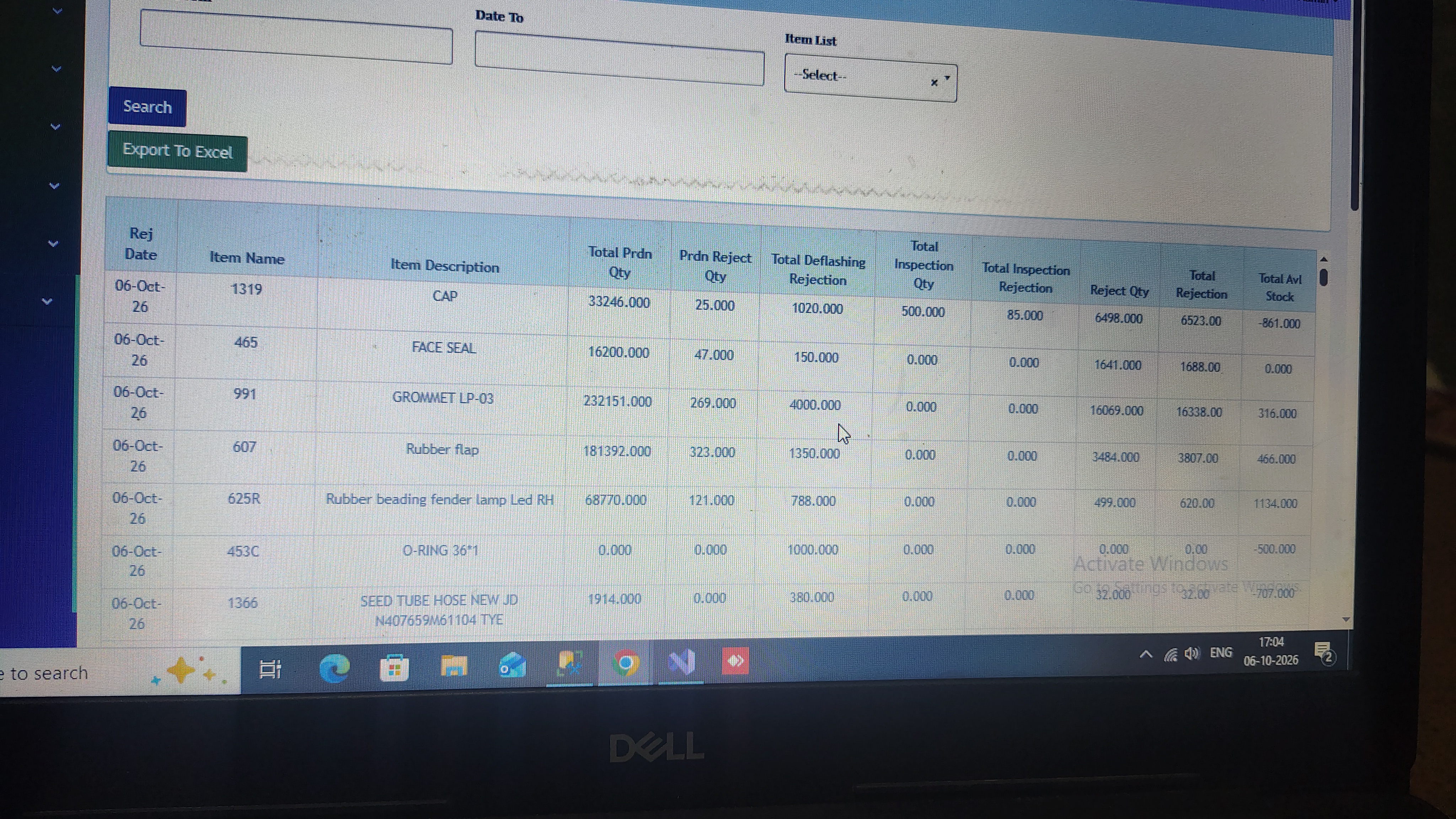Click the Item Name column header
The image size is (1456, 819).
click(247, 258)
